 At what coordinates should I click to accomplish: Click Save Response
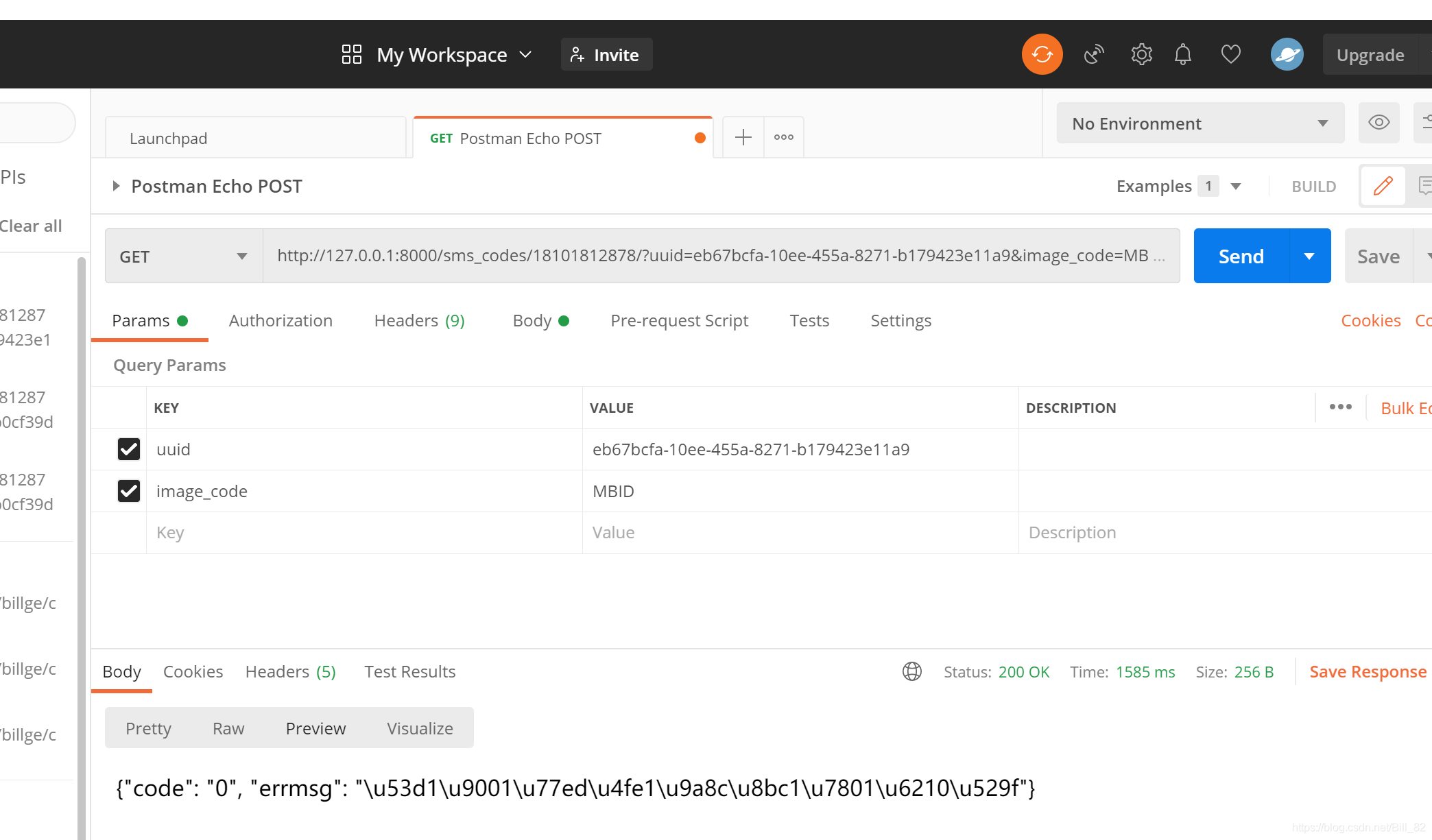pyautogui.click(x=1368, y=671)
